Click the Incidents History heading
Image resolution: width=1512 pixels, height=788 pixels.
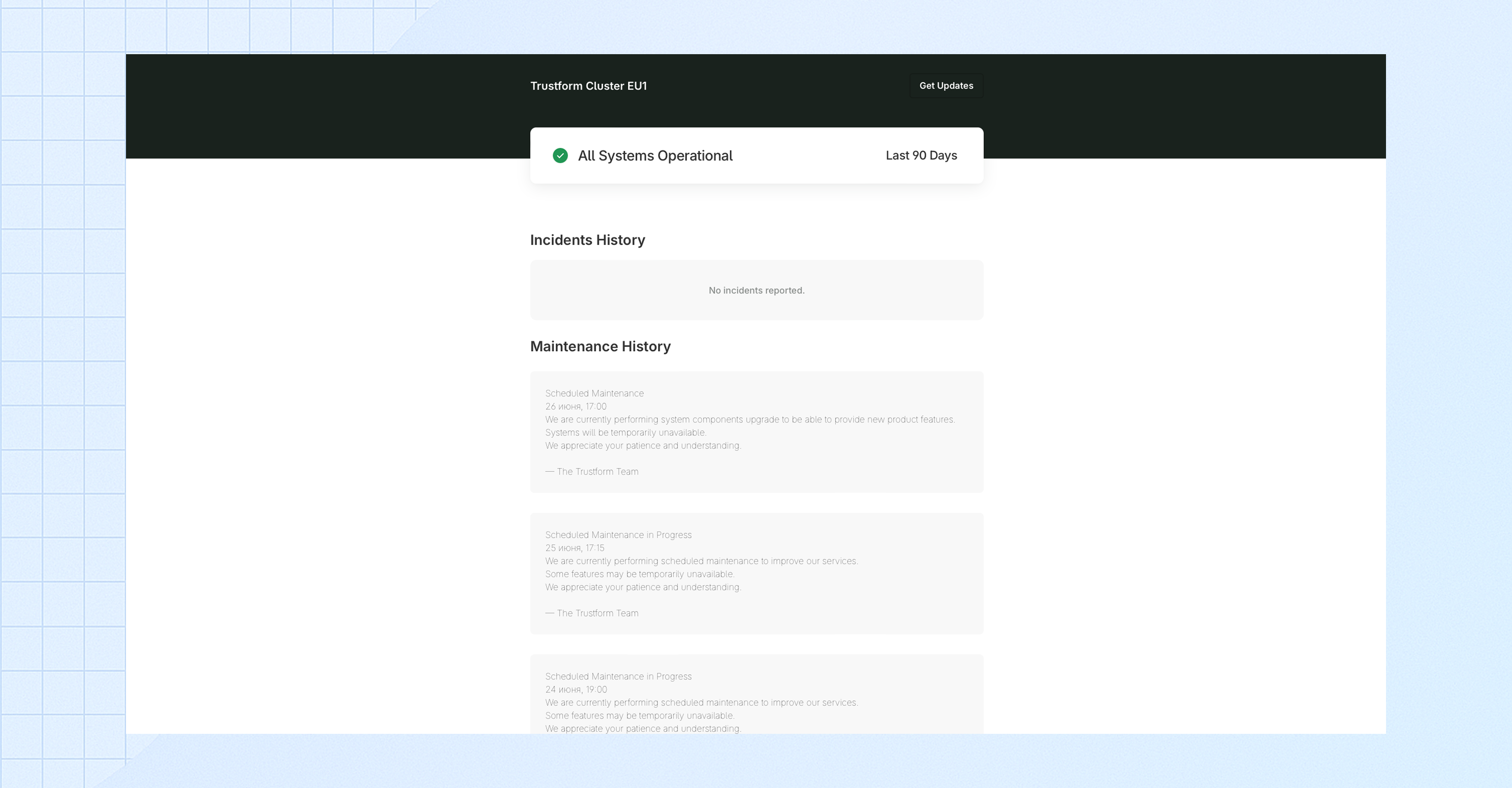click(587, 240)
